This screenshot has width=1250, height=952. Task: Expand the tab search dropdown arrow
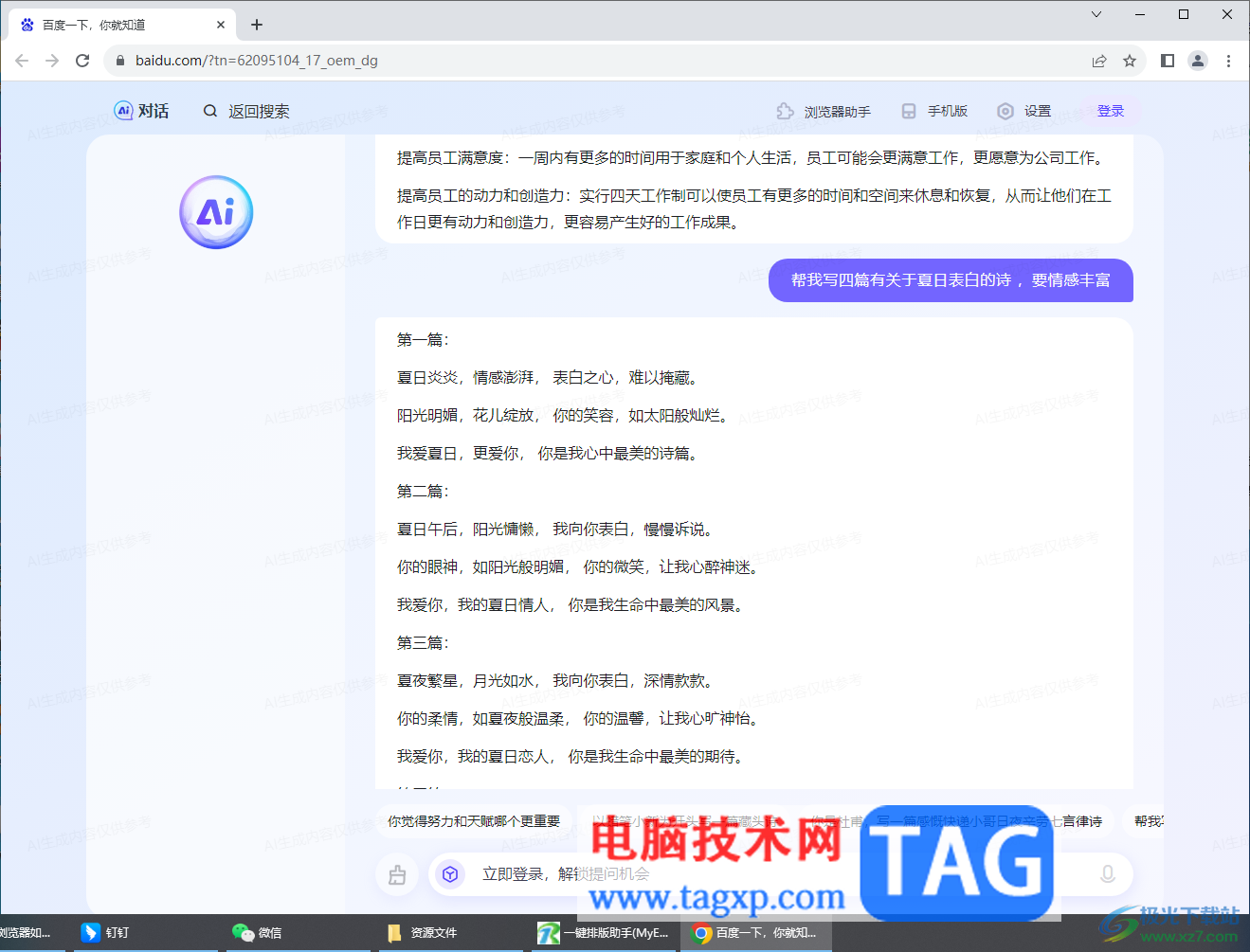[x=1096, y=14]
